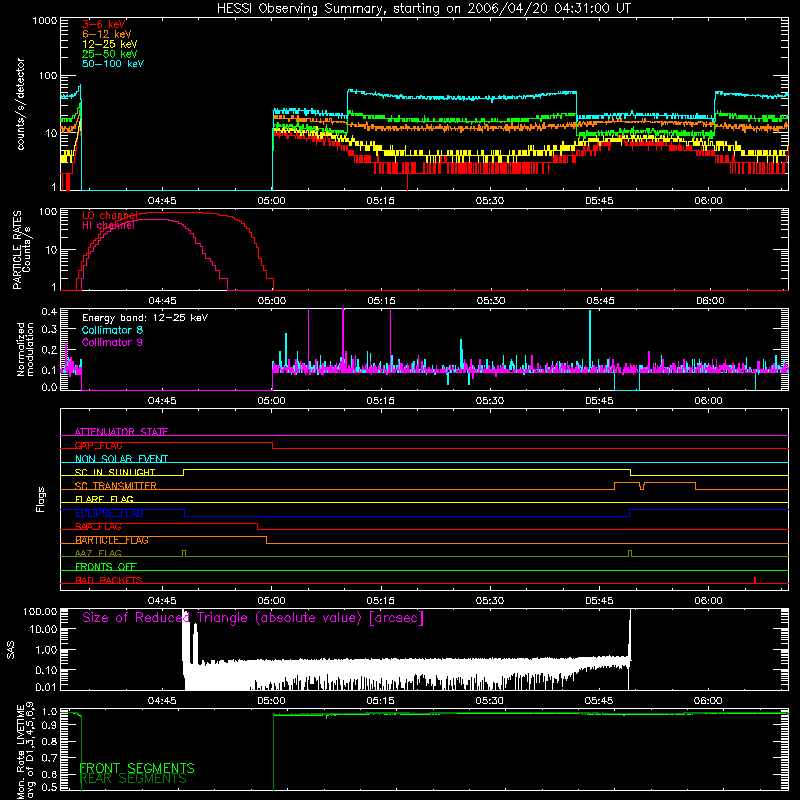800x800 pixels.
Task: Pick the green 25-50 keV legend entry
Action: click(110, 54)
